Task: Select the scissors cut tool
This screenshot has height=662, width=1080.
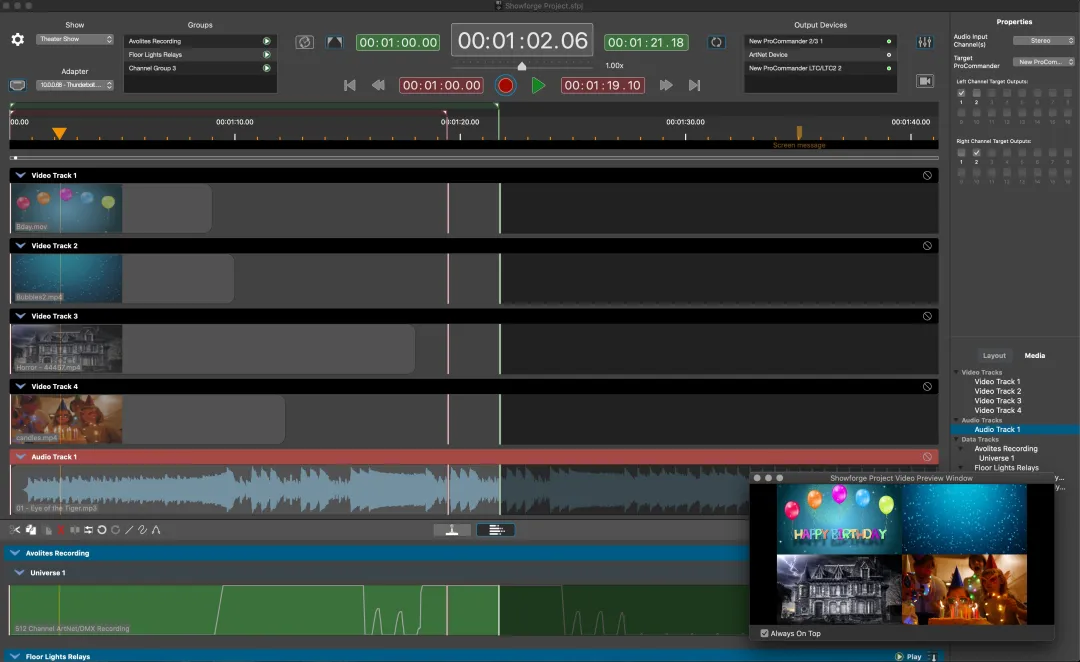Action: point(14,530)
